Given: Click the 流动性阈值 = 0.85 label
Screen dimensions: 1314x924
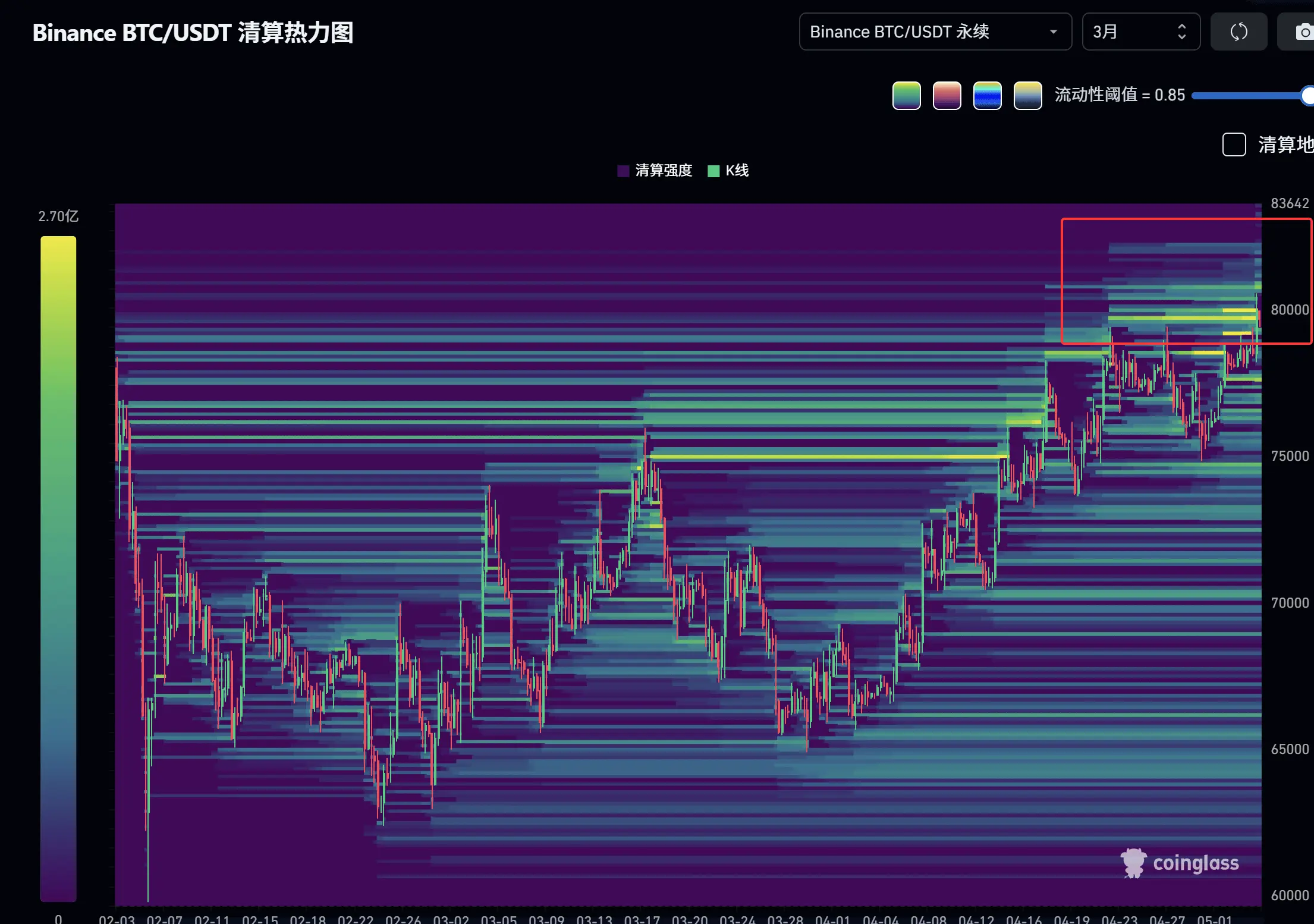Looking at the screenshot, I should (x=1120, y=95).
